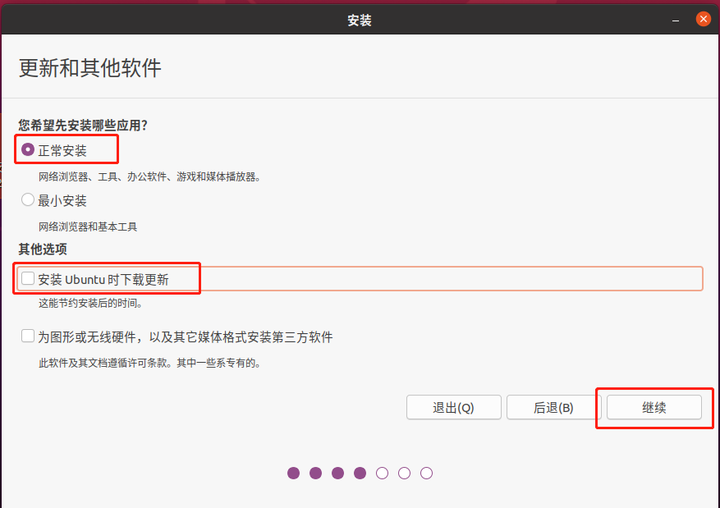Screen dimensions: 720x508
Task: Select the 正常安装 radio button
Action: click(x=28, y=150)
